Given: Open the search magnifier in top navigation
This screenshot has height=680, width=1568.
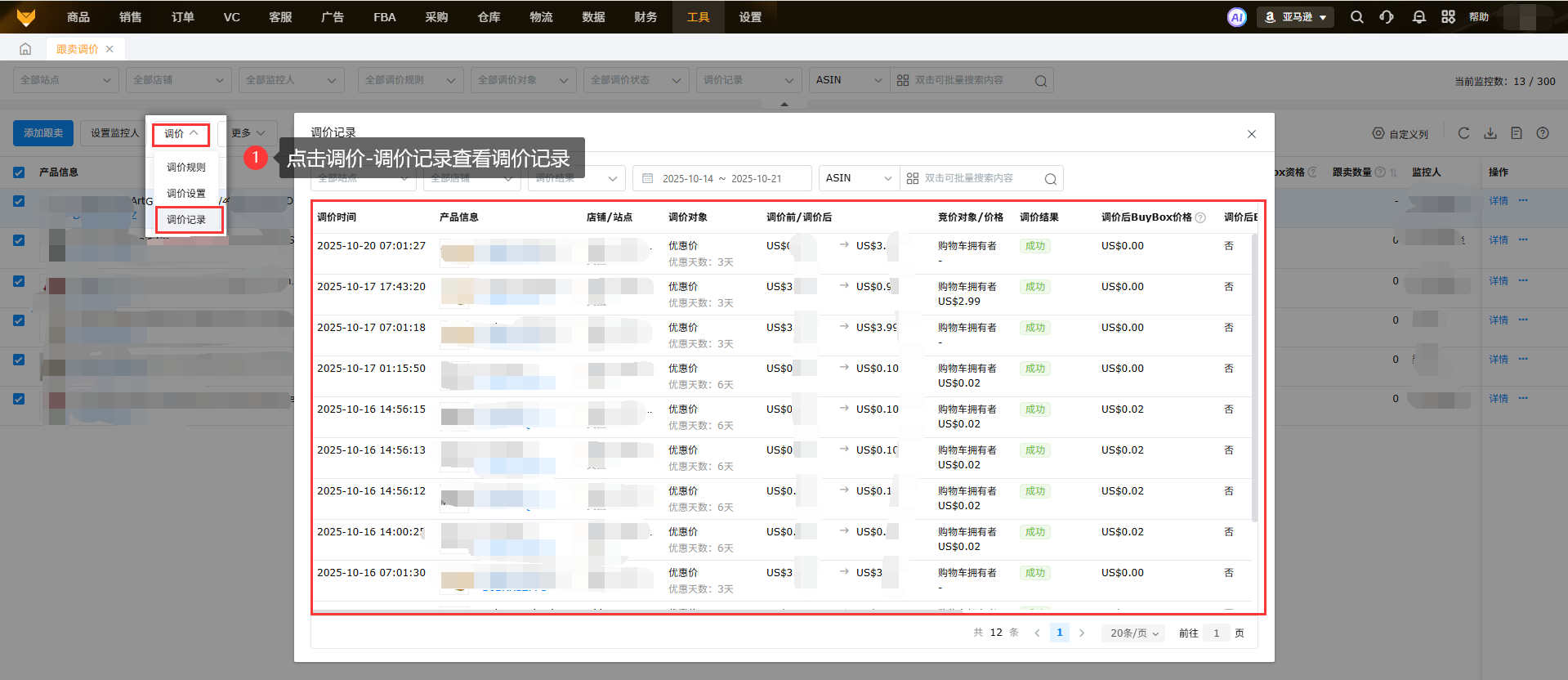Looking at the screenshot, I should point(1356,17).
